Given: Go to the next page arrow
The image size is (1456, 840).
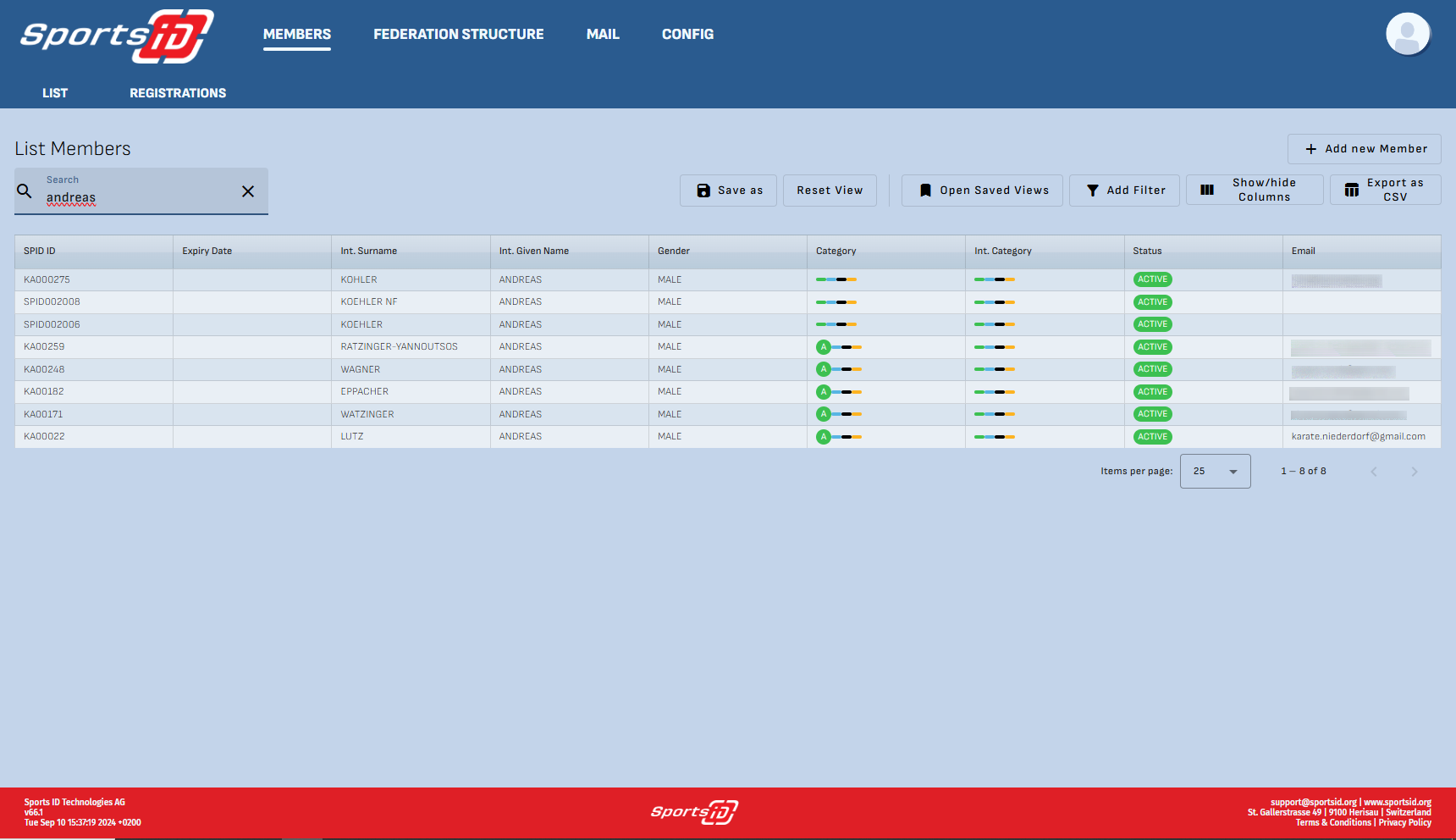Looking at the screenshot, I should pyautogui.click(x=1414, y=472).
